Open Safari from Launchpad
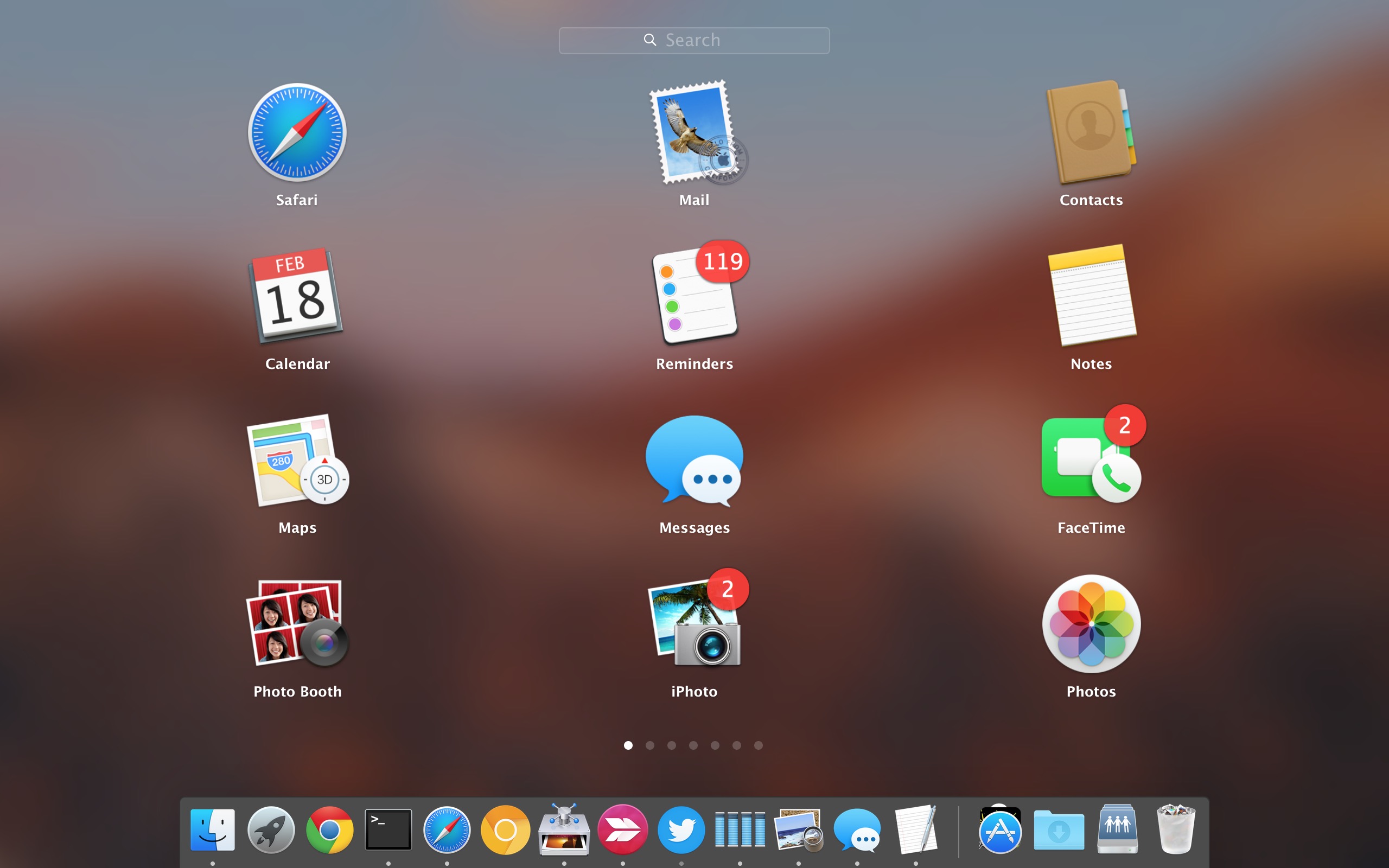 click(297, 132)
